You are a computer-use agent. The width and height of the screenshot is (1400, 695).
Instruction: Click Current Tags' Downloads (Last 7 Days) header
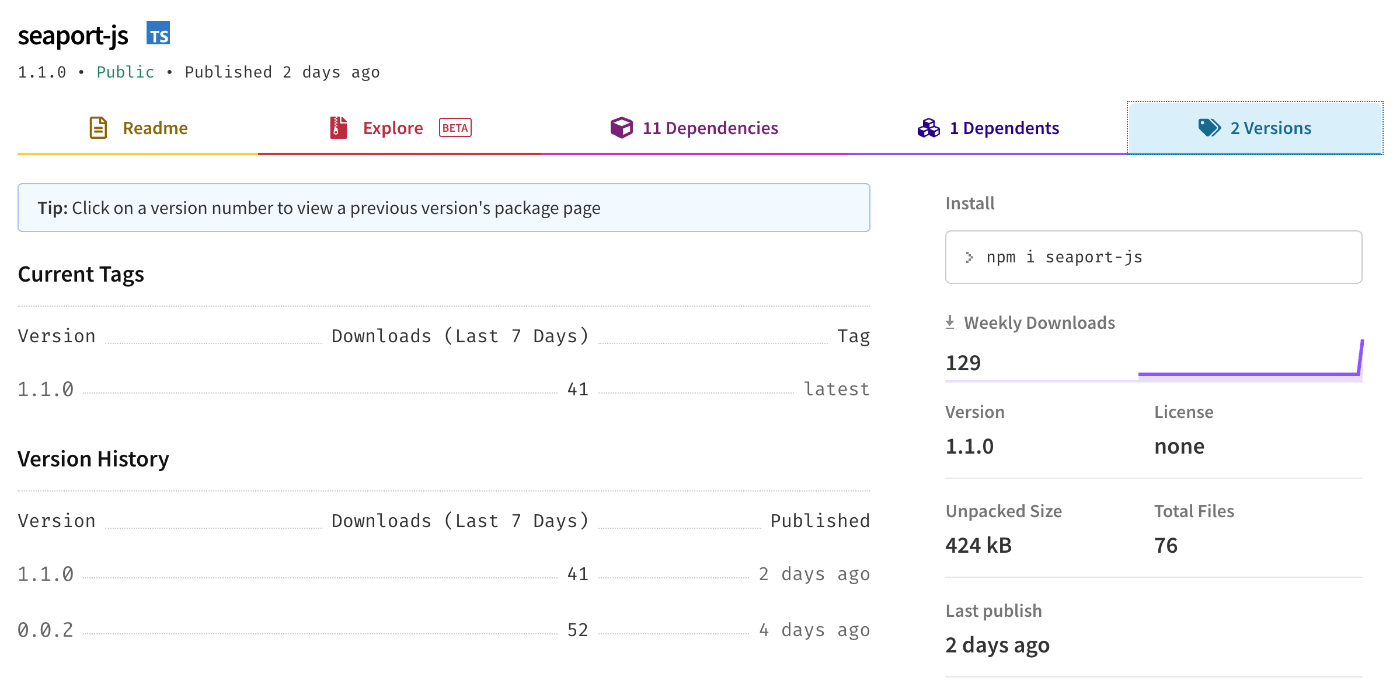(460, 336)
